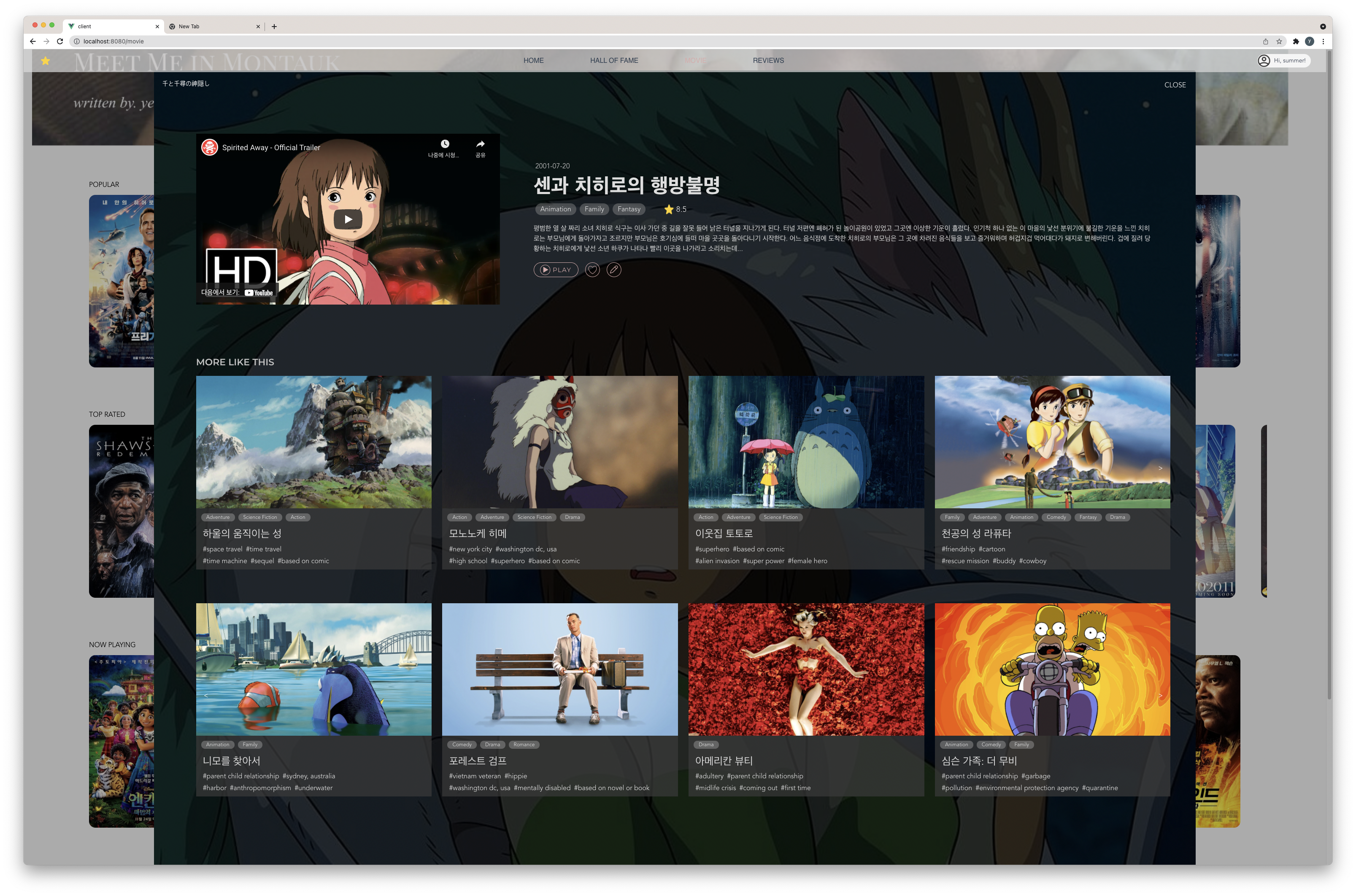Select the MOVIE navigation item
The width and height of the screenshot is (1356, 896).
point(695,60)
